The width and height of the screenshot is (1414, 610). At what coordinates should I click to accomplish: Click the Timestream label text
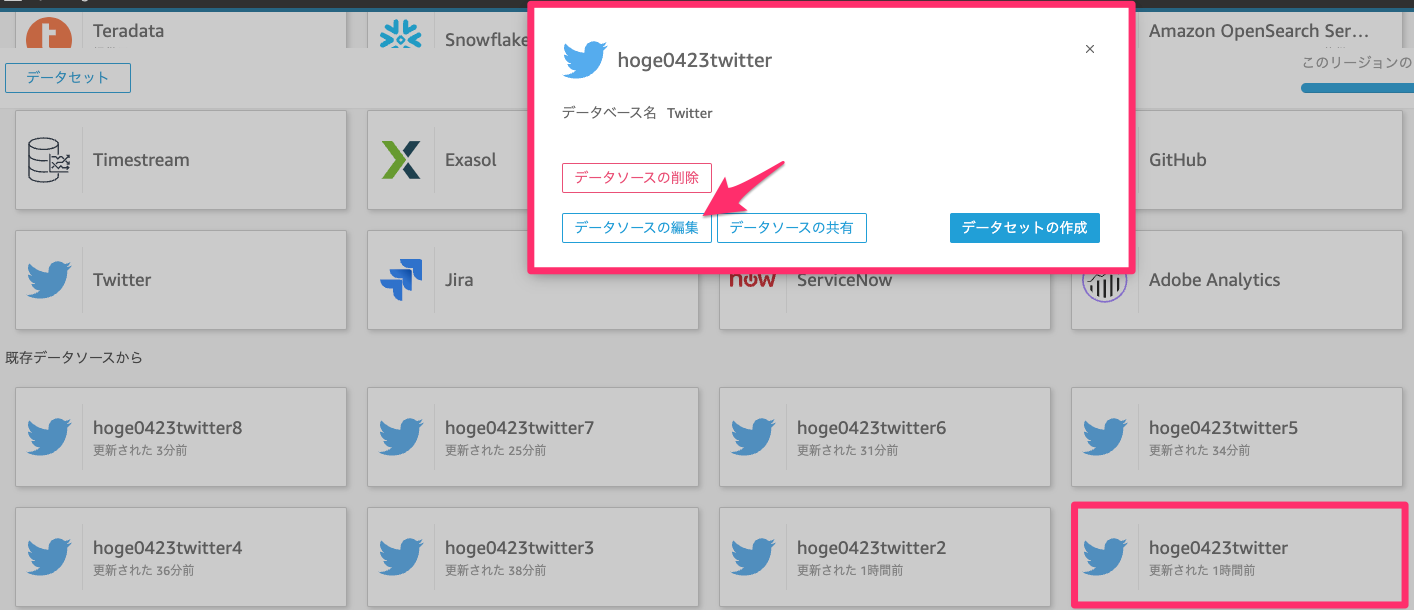click(141, 160)
